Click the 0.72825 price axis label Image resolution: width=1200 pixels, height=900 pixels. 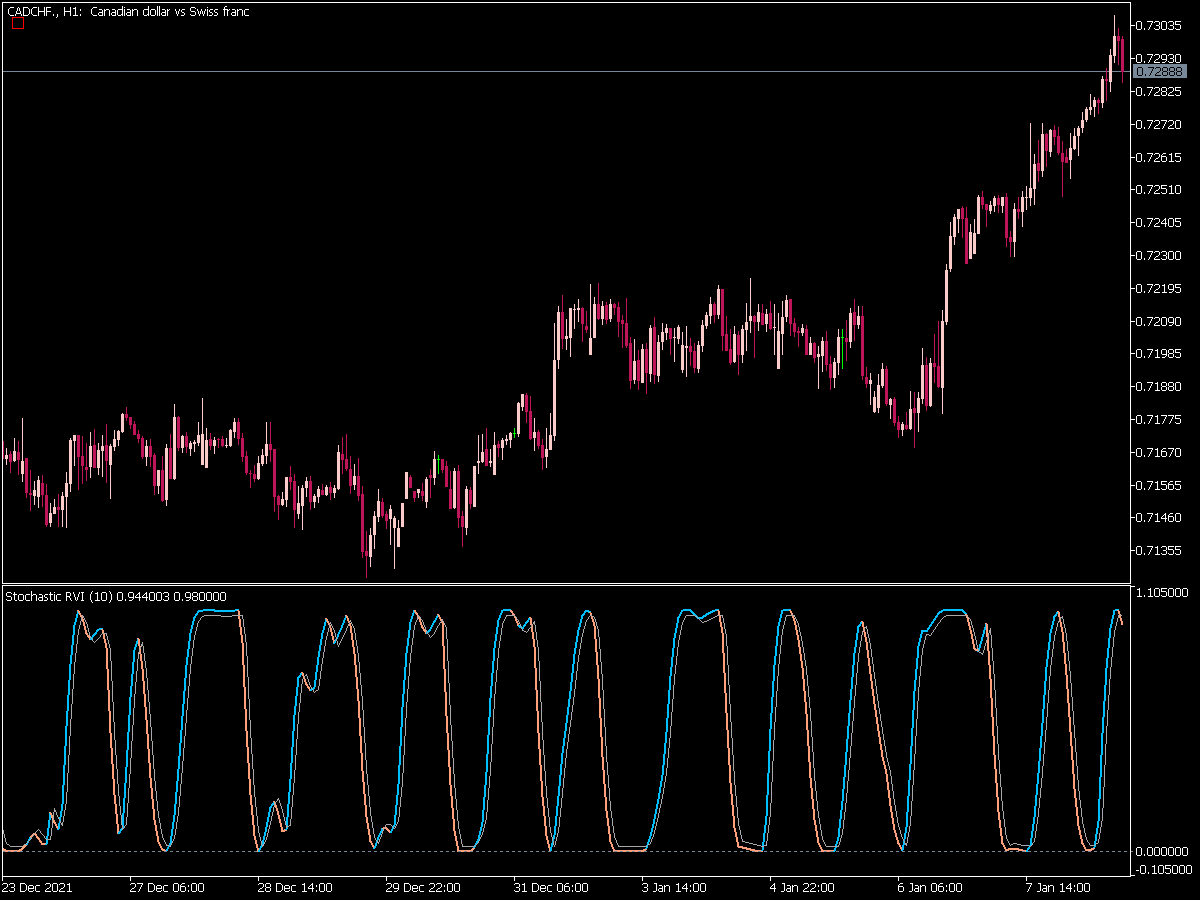click(1161, 92)
